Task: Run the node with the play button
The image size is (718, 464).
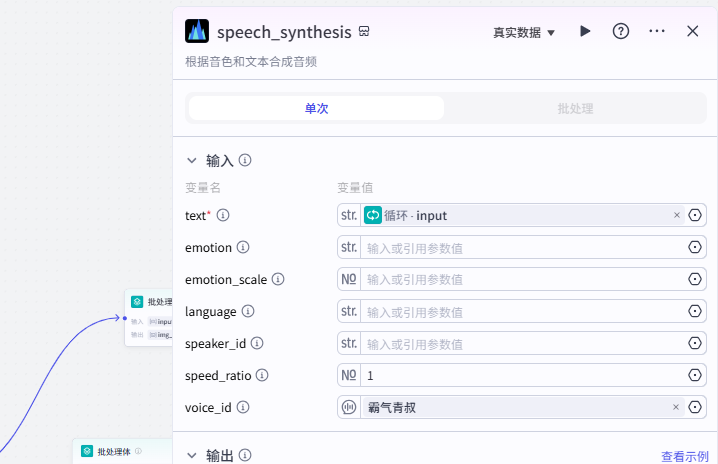Action: coord(585,31)
